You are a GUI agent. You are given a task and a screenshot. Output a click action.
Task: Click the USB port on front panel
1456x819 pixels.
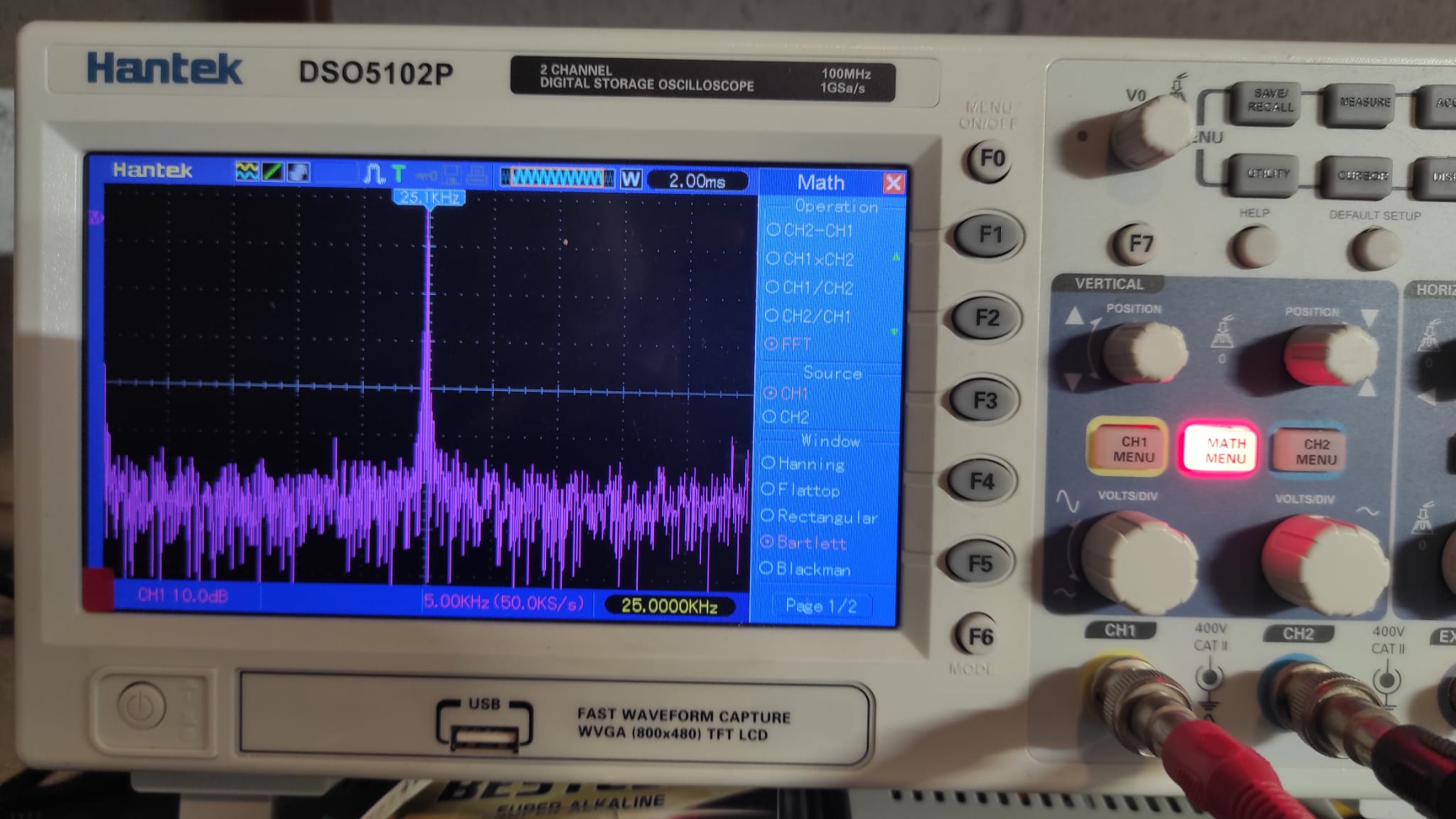[x=486, y=739]
